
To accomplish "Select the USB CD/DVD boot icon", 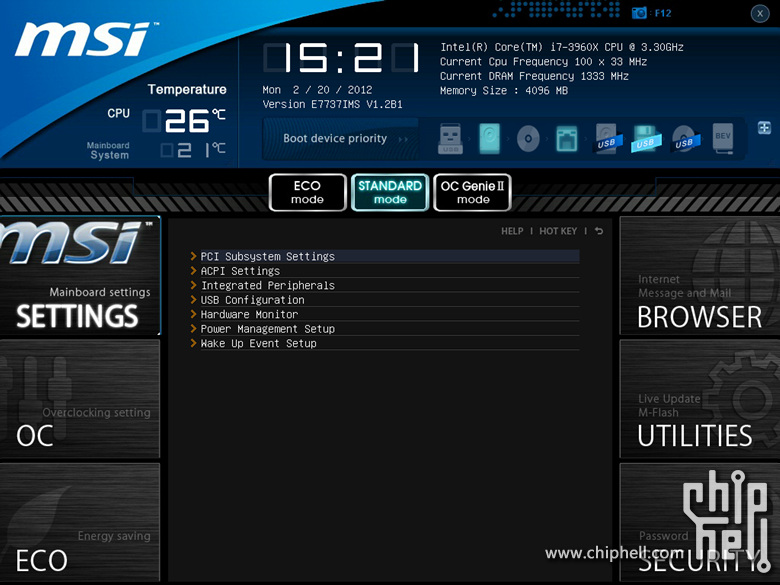I will (685, 139).
